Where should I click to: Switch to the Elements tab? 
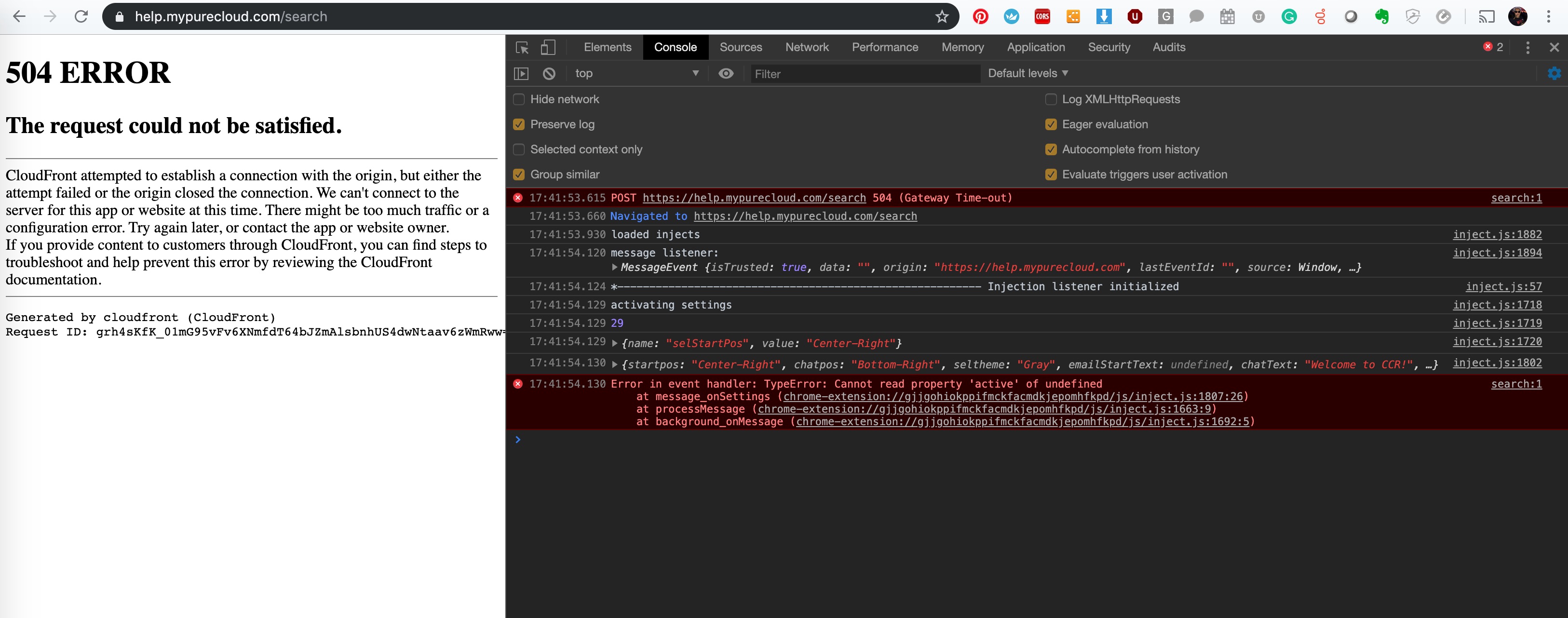(607, 47)
